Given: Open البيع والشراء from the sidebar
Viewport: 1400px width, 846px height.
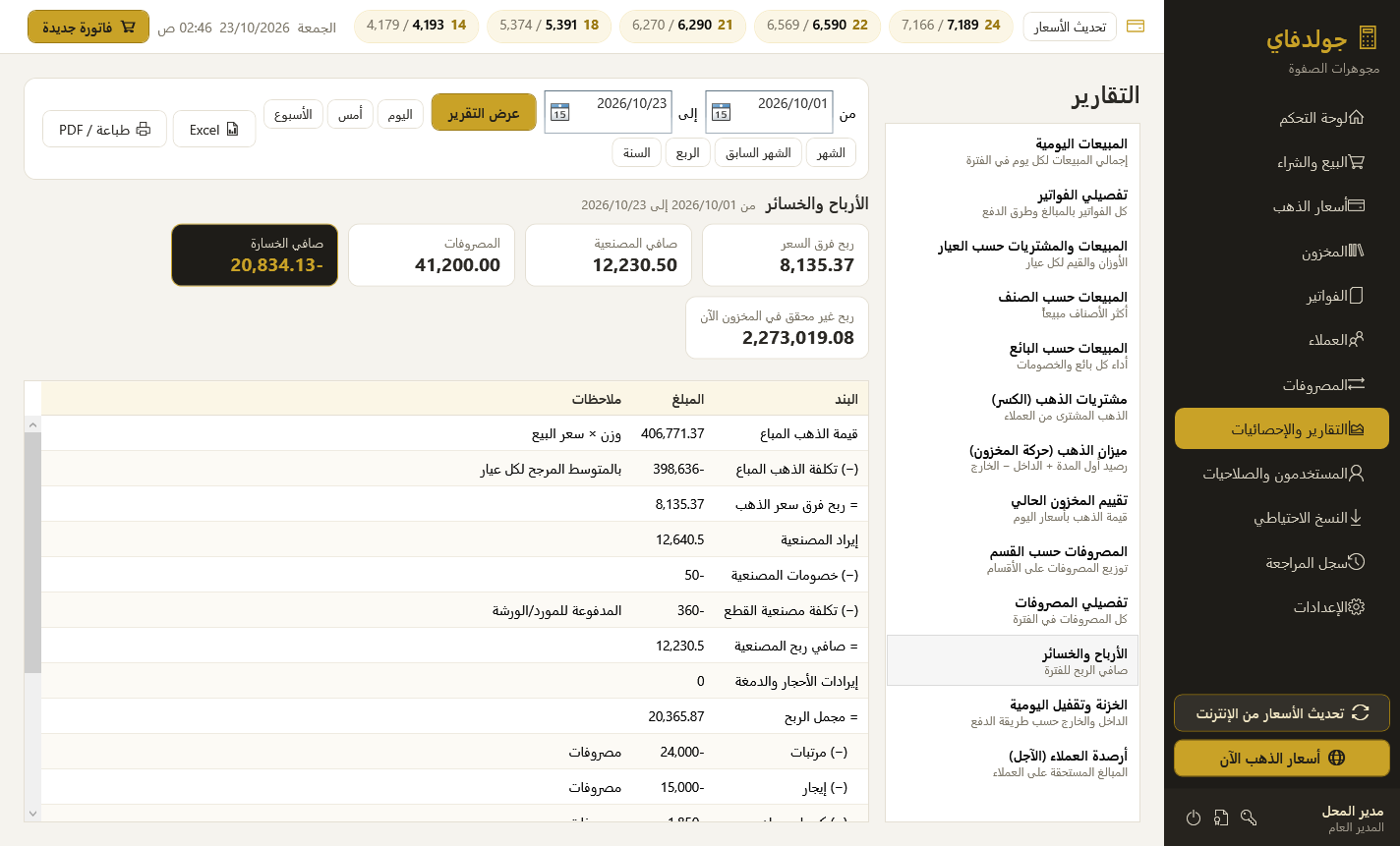Looking at the screenshot, I should click(1282, 162).
